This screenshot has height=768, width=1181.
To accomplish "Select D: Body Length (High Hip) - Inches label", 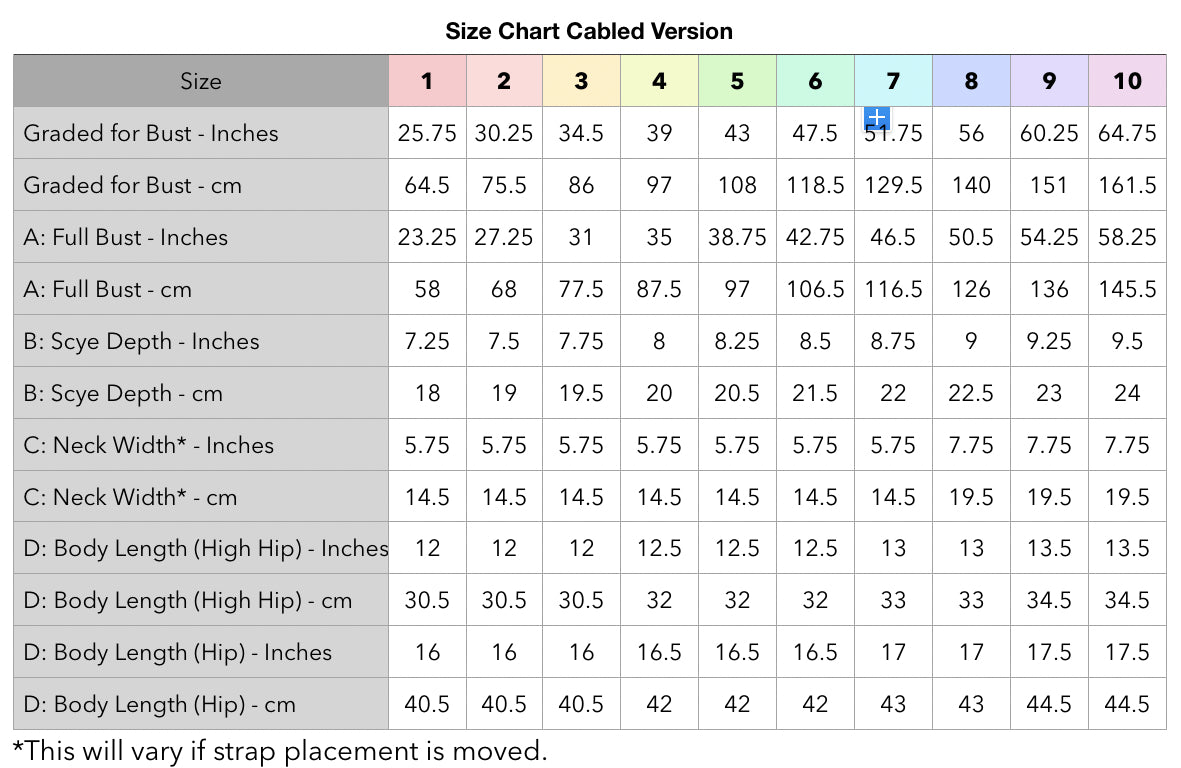I will (x=206, y=548).
